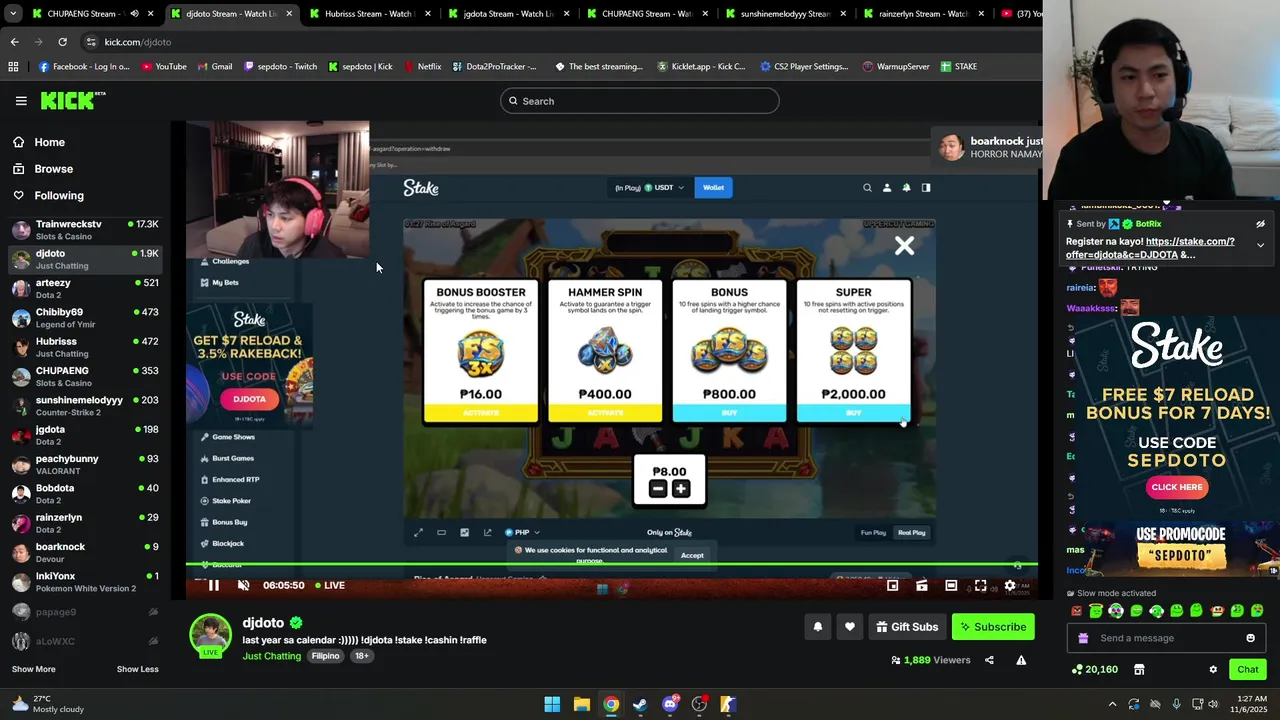1280x720 pixels.
Task: Focus the Kick search box
Action: pos(640,101)
